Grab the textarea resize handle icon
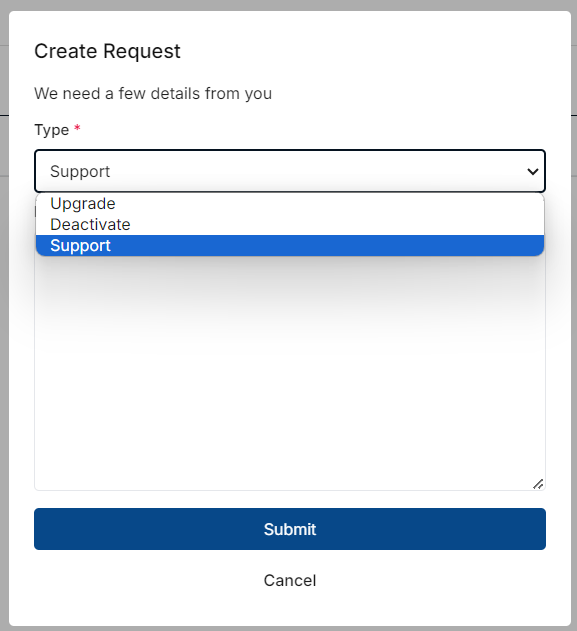This screenshot has width=577, height=631. 538,484
